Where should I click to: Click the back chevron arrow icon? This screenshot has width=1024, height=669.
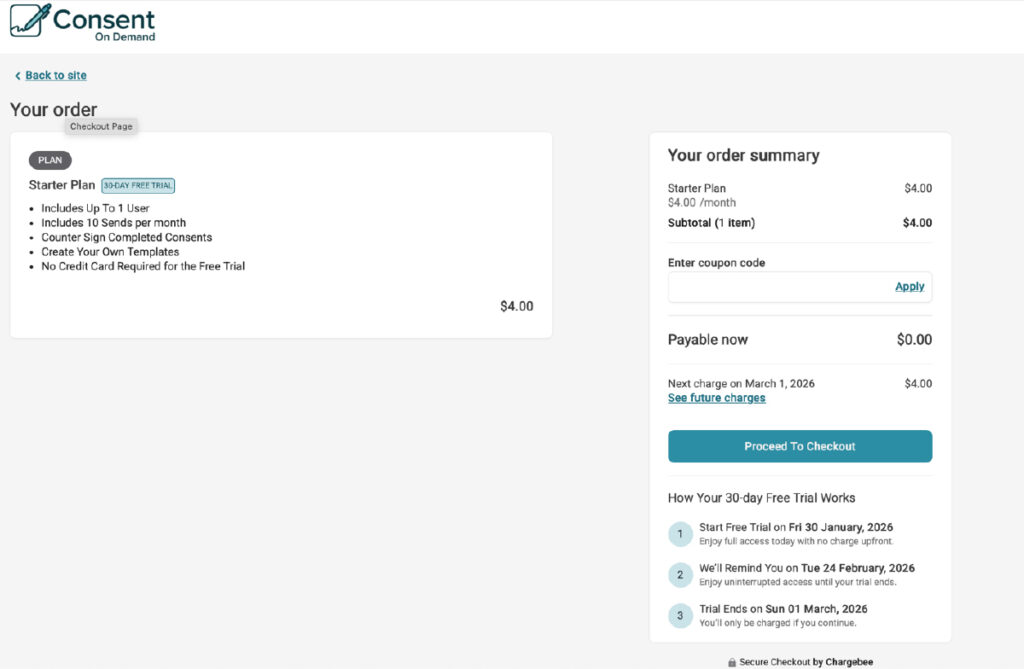point(17,76)
